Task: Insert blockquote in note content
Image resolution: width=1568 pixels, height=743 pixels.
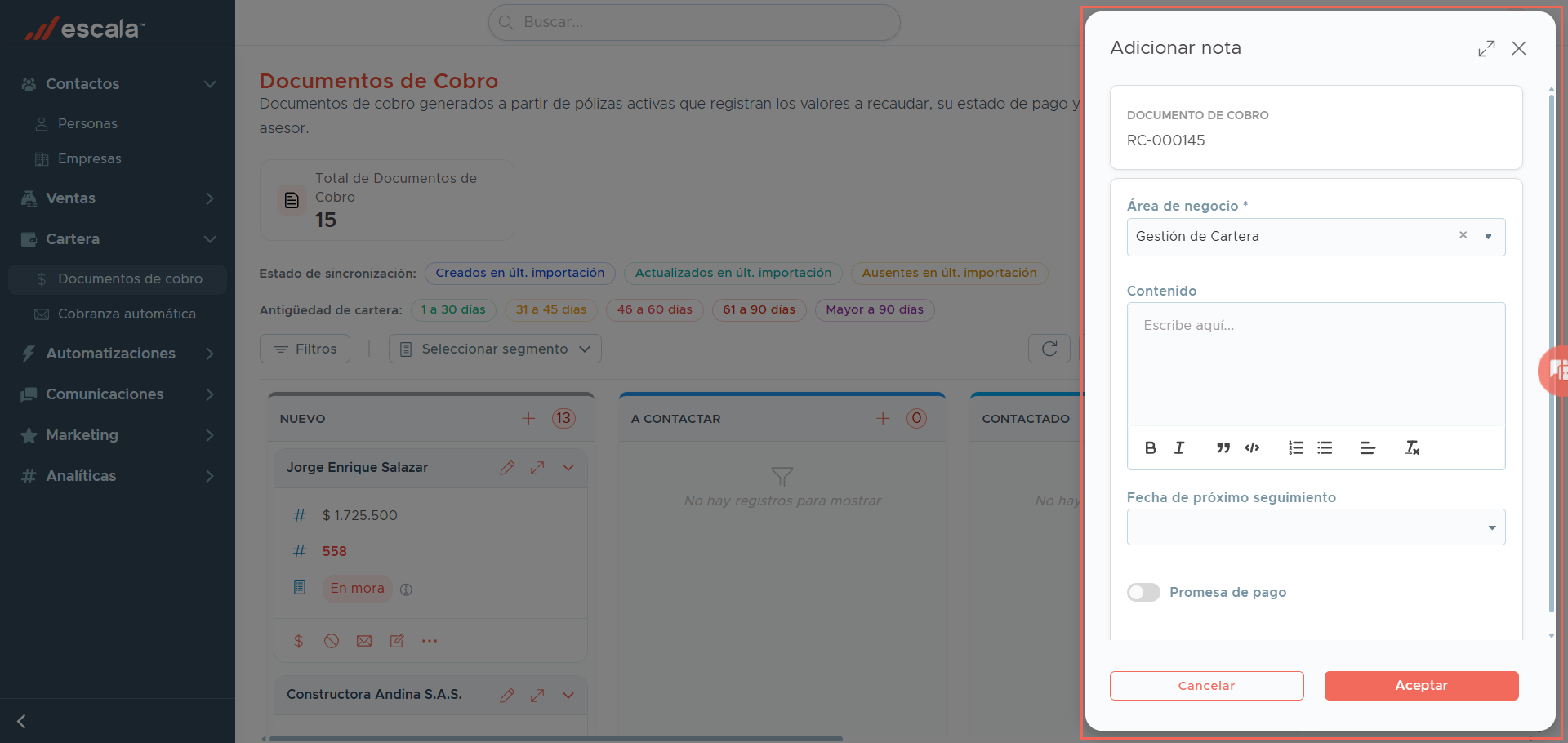Action: coord(1223,447)
